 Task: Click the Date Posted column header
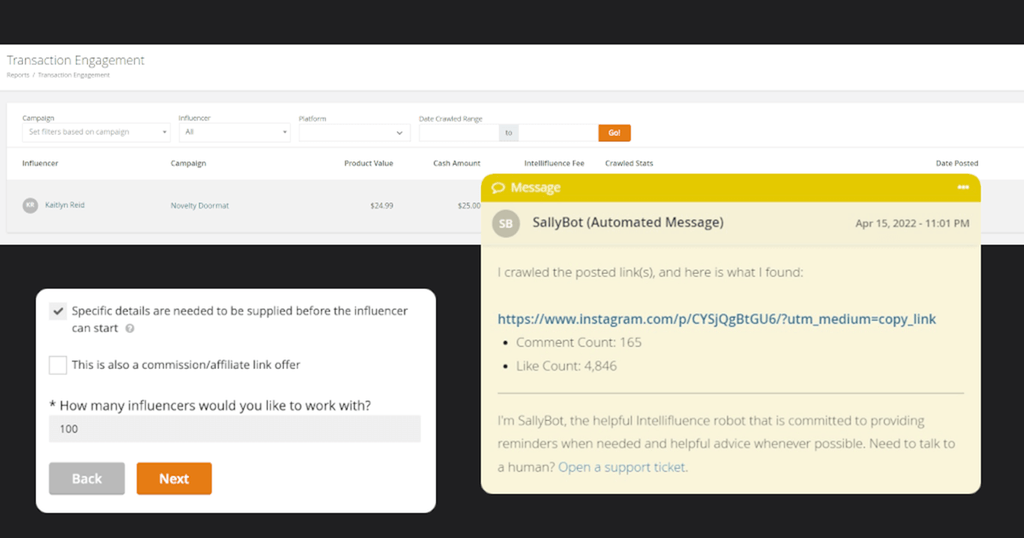coord(956,163)
